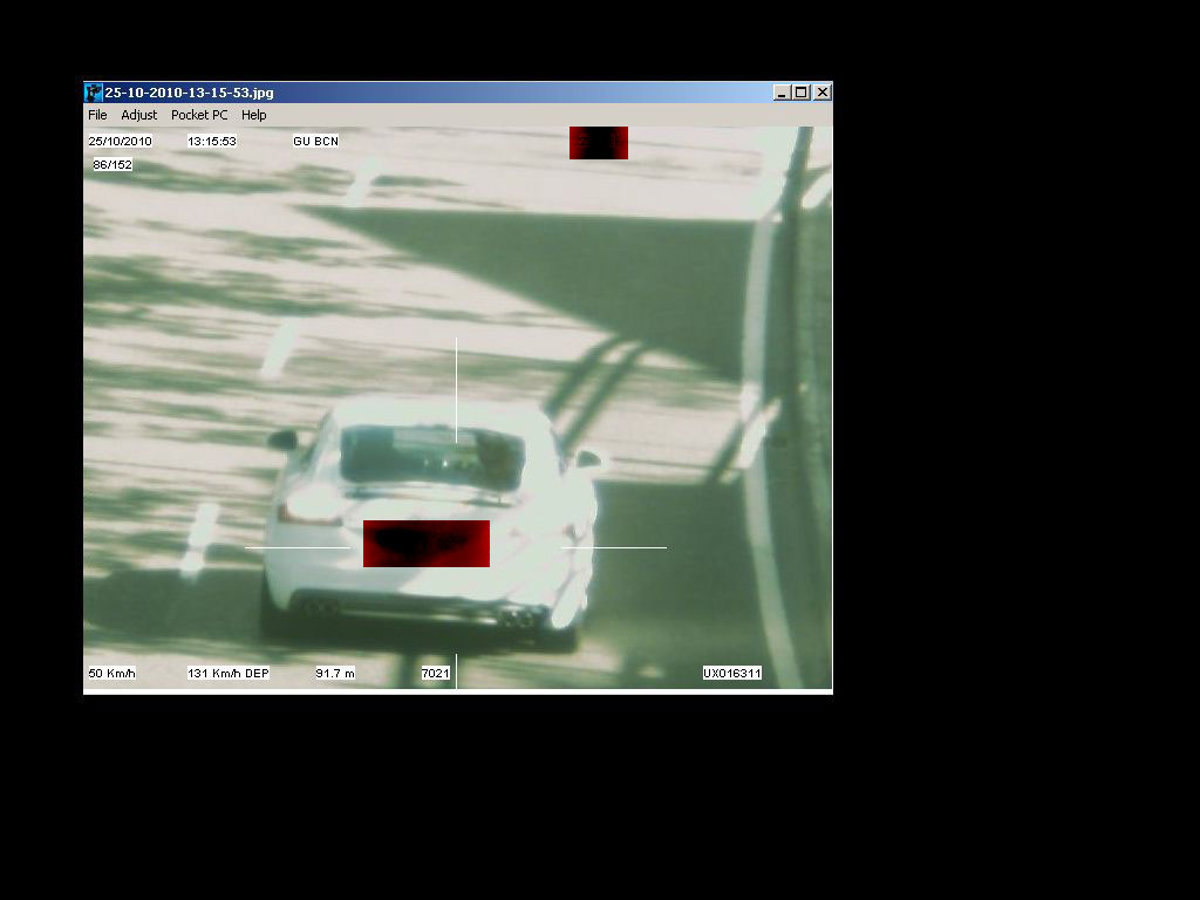Open the File menu
Viewport: 1200px width, 900px height.
97,115
